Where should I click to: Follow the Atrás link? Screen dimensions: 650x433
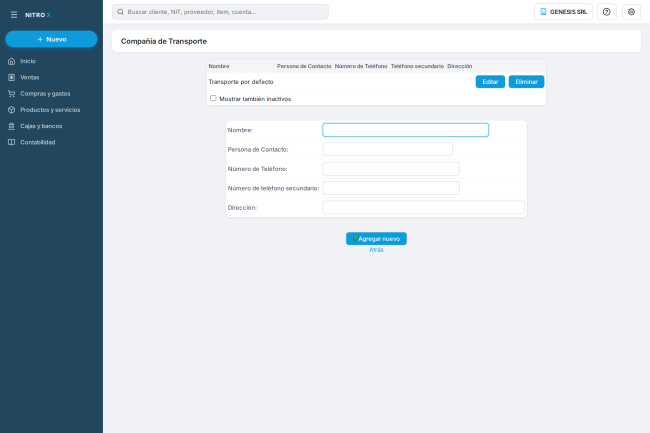[x=376, y=250]
